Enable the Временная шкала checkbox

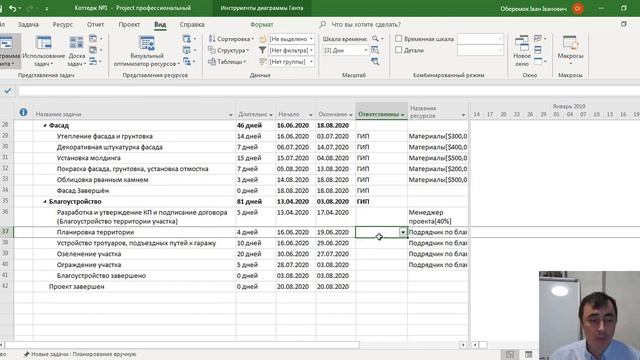coord(399,39)
